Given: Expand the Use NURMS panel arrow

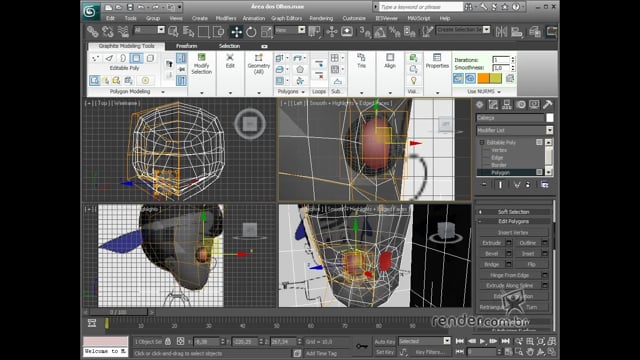Looking at the screenshot, I should pyautogui.click(x=499, y=92).
